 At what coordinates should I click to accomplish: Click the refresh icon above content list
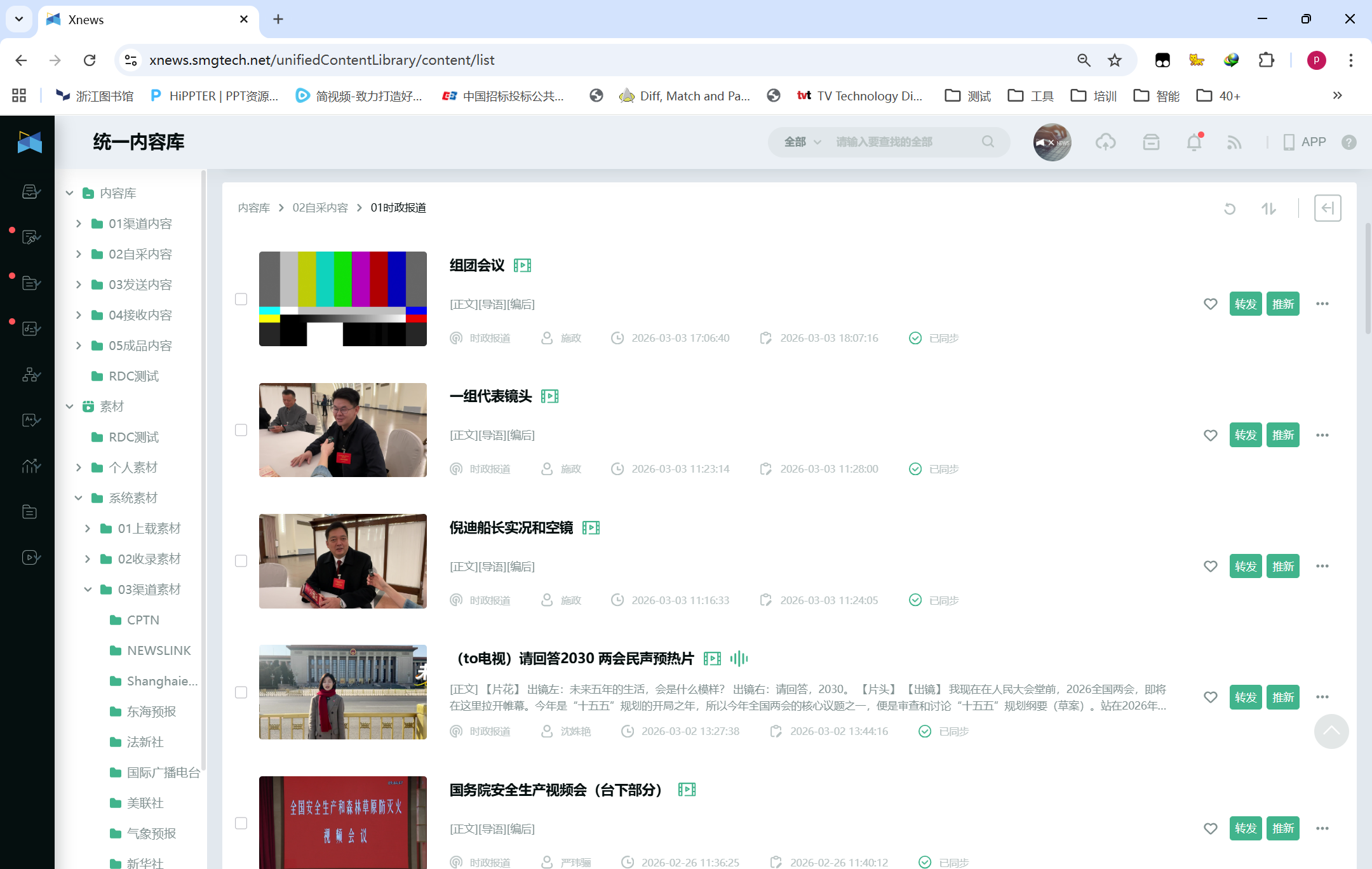[1230, 208]
